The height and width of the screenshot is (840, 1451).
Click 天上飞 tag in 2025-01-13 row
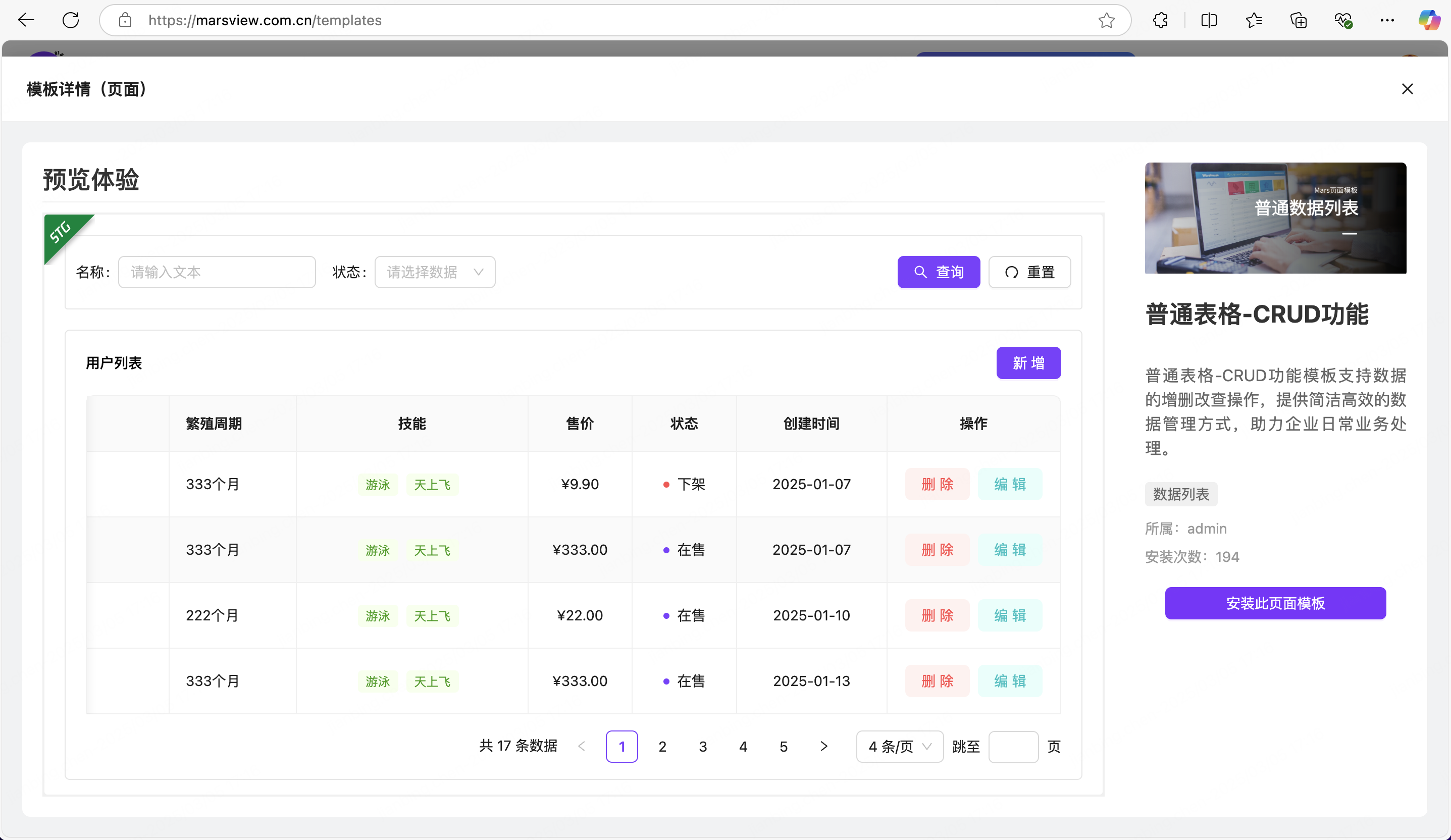coord(432,681)
